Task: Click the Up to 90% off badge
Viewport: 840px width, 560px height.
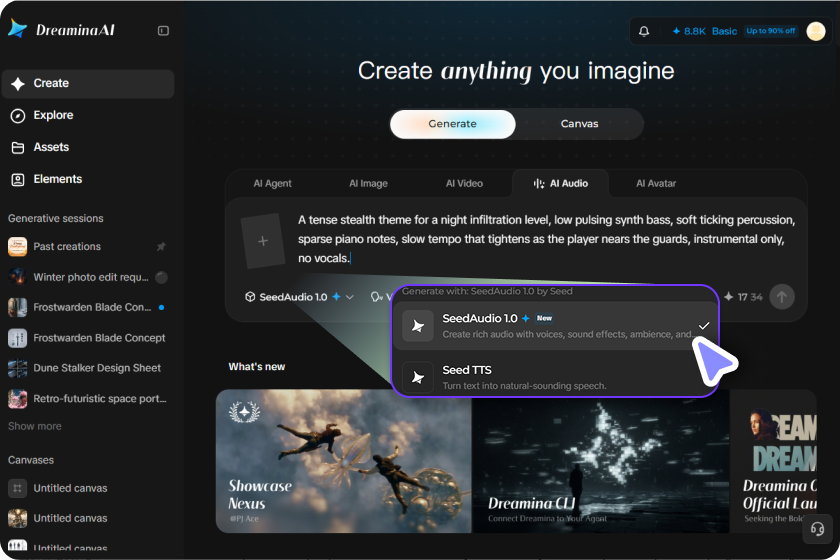Action: click(x=770, y=31)
